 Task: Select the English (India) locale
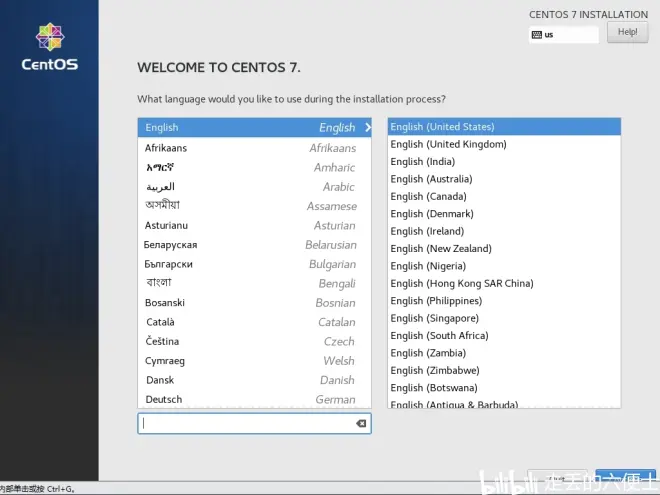[504, 162]
